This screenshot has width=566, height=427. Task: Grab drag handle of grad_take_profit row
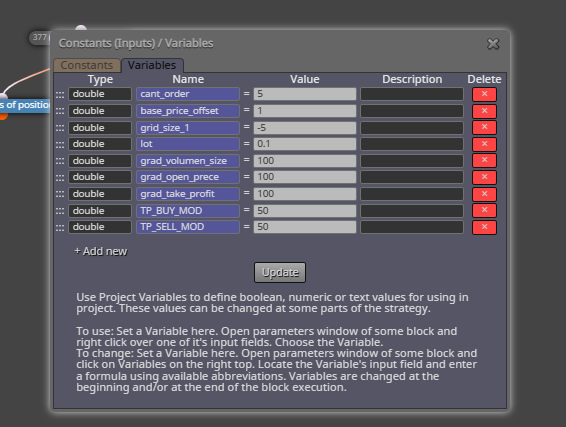60,194
